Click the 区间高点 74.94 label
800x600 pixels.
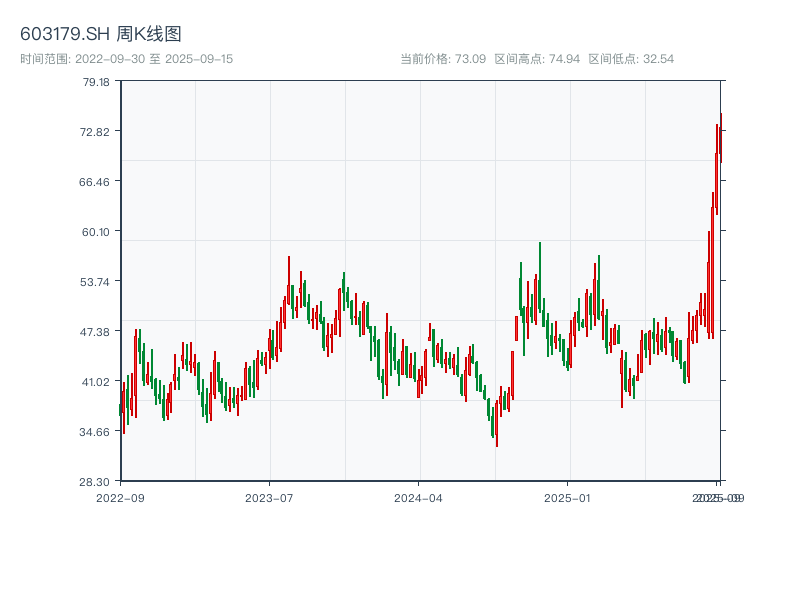[x=537, y=59]
